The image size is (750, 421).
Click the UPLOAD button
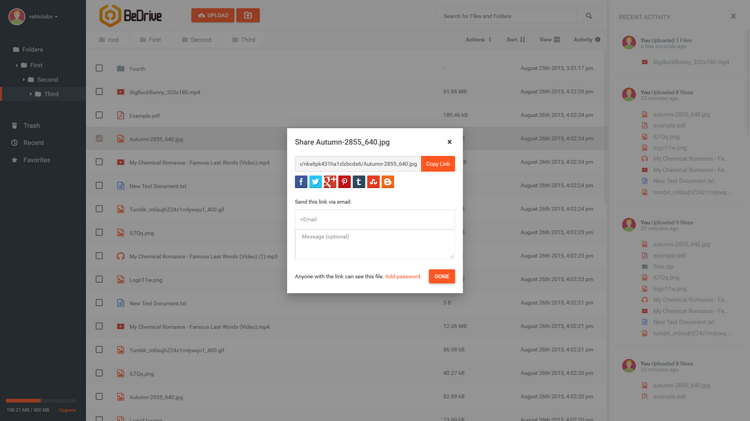tap(213, 15)
